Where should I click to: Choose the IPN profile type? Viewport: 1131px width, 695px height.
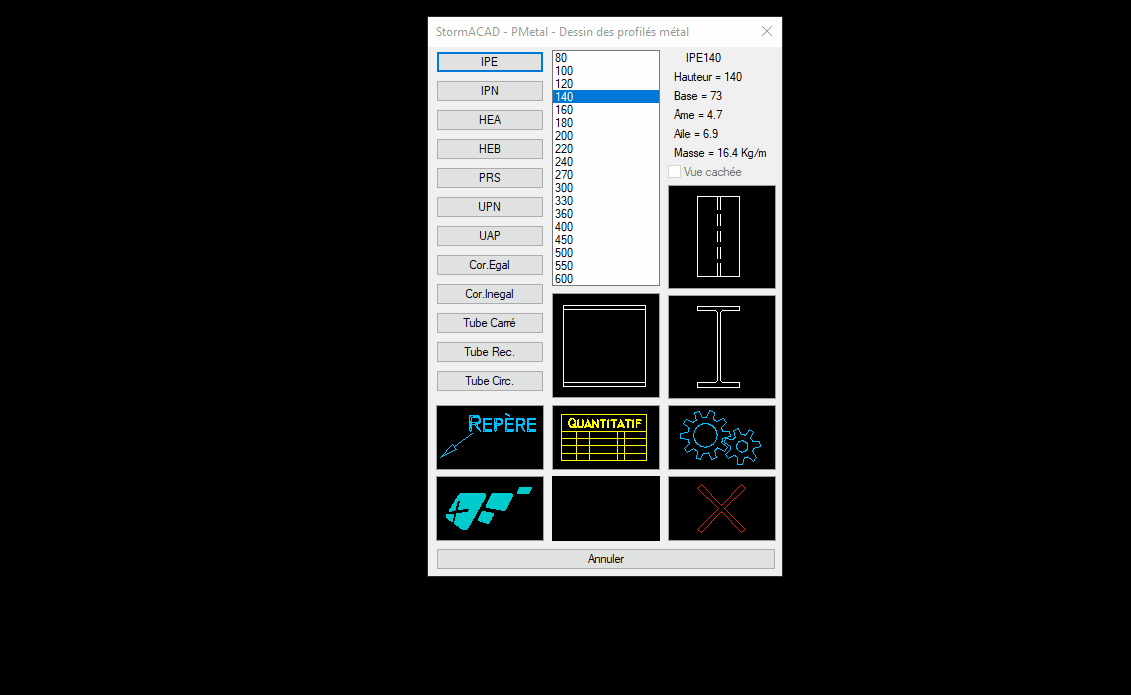(490, 91)
